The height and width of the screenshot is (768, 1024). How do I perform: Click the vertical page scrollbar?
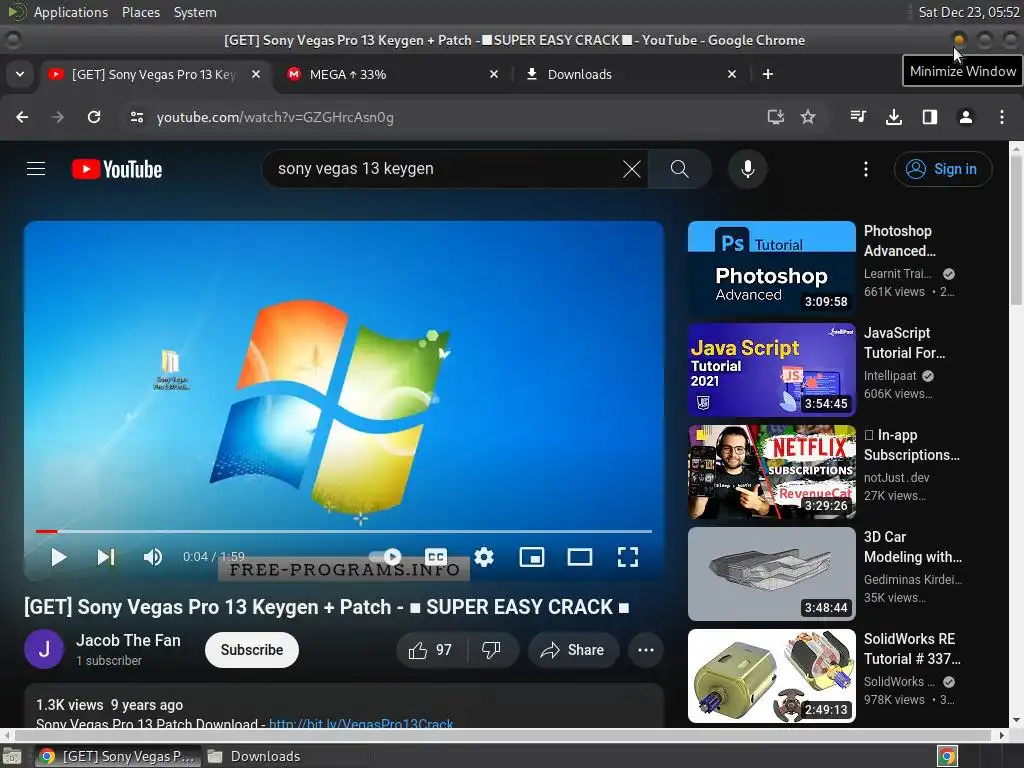pyautogui.click(x=1016, y=229)
